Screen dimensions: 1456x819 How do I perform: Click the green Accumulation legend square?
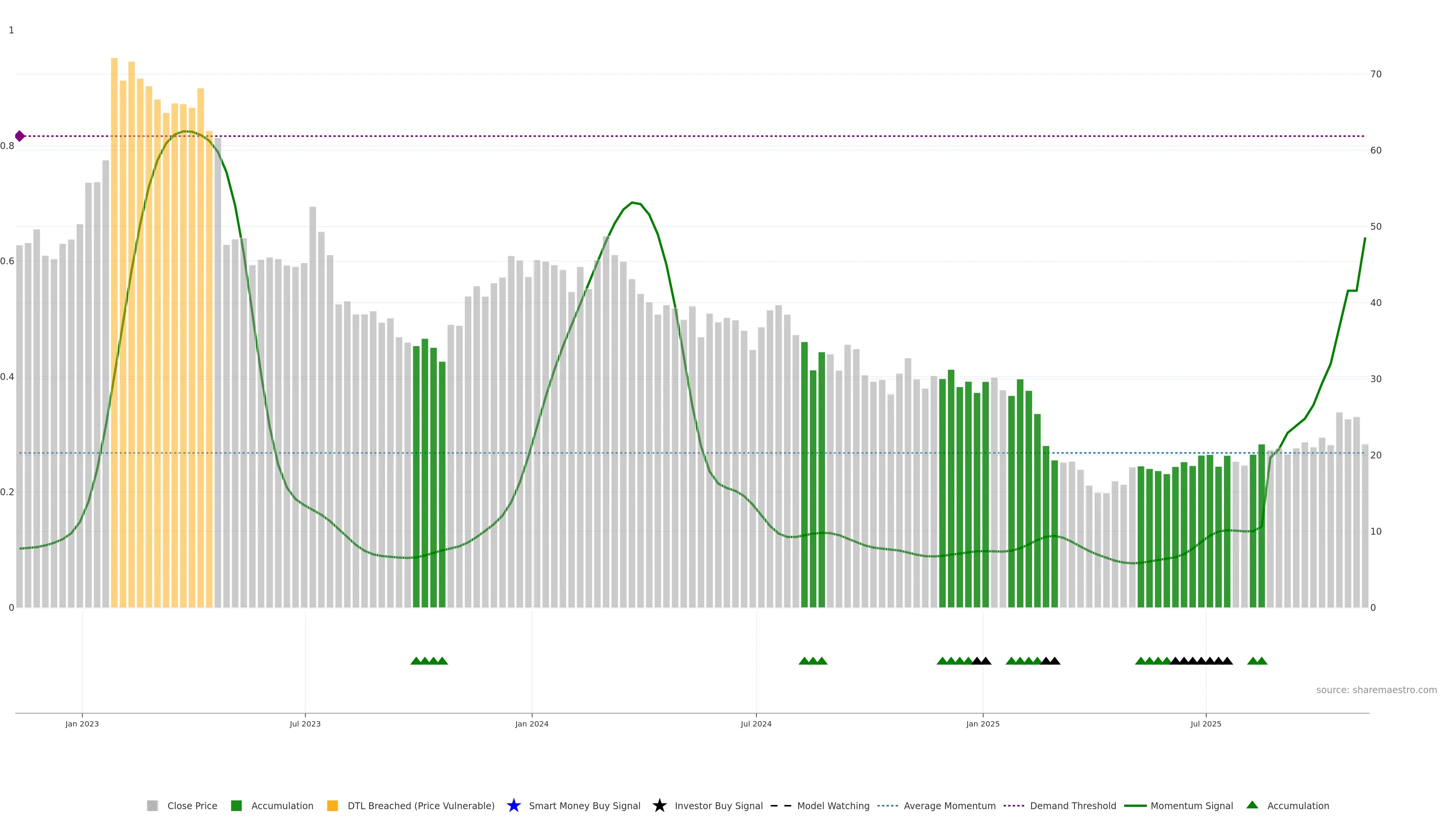[x=236, y=805]
